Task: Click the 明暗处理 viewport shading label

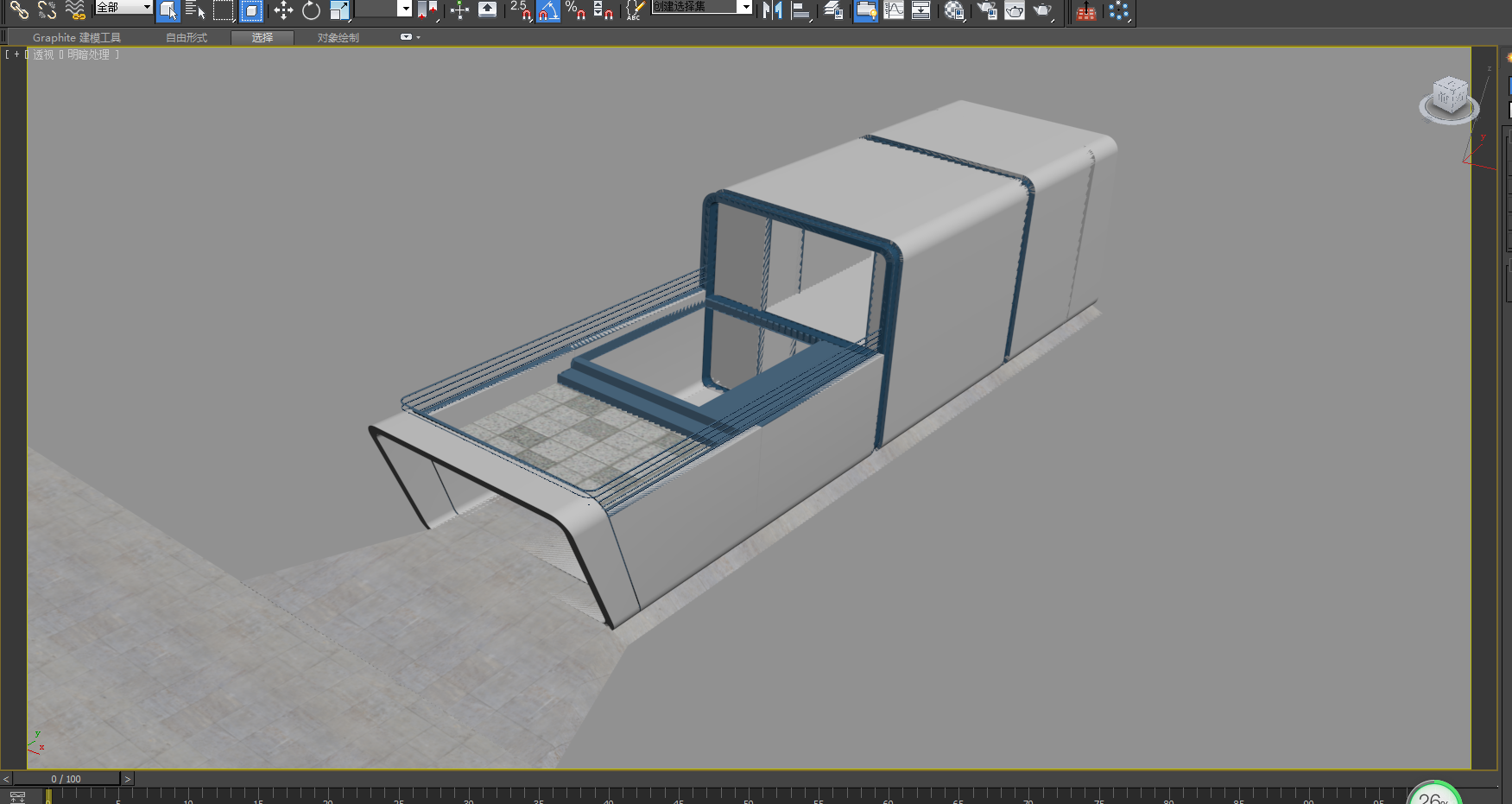Action: (89, 54)
